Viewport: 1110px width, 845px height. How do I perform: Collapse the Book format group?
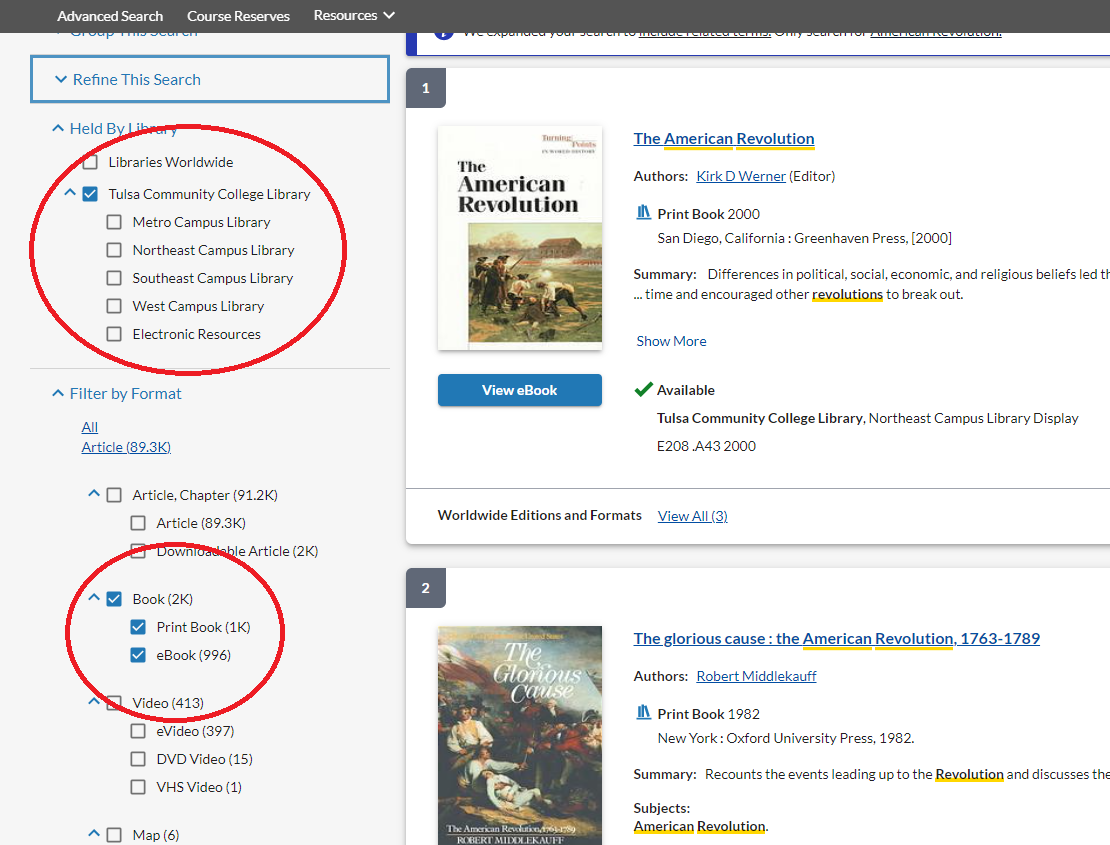click(x=94, y=598)
